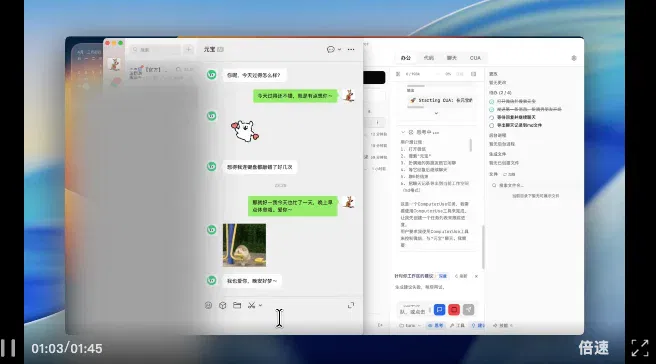Switch to the 代码 tab

click(x=429, y=58)
